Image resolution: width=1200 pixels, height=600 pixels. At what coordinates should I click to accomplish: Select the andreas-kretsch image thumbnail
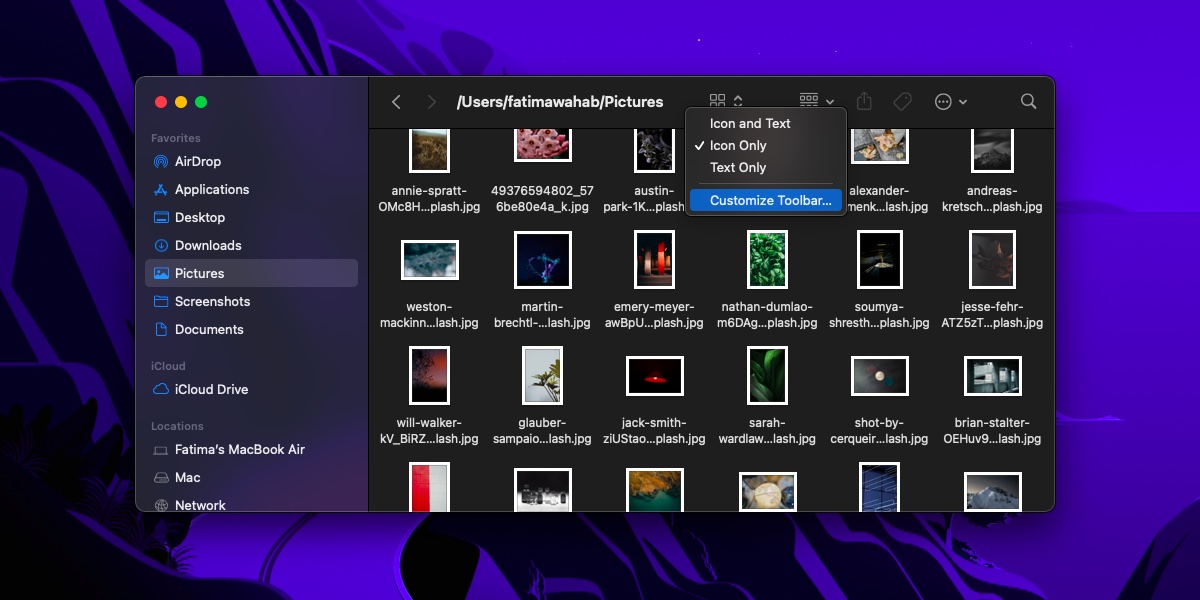click(992, 150)
